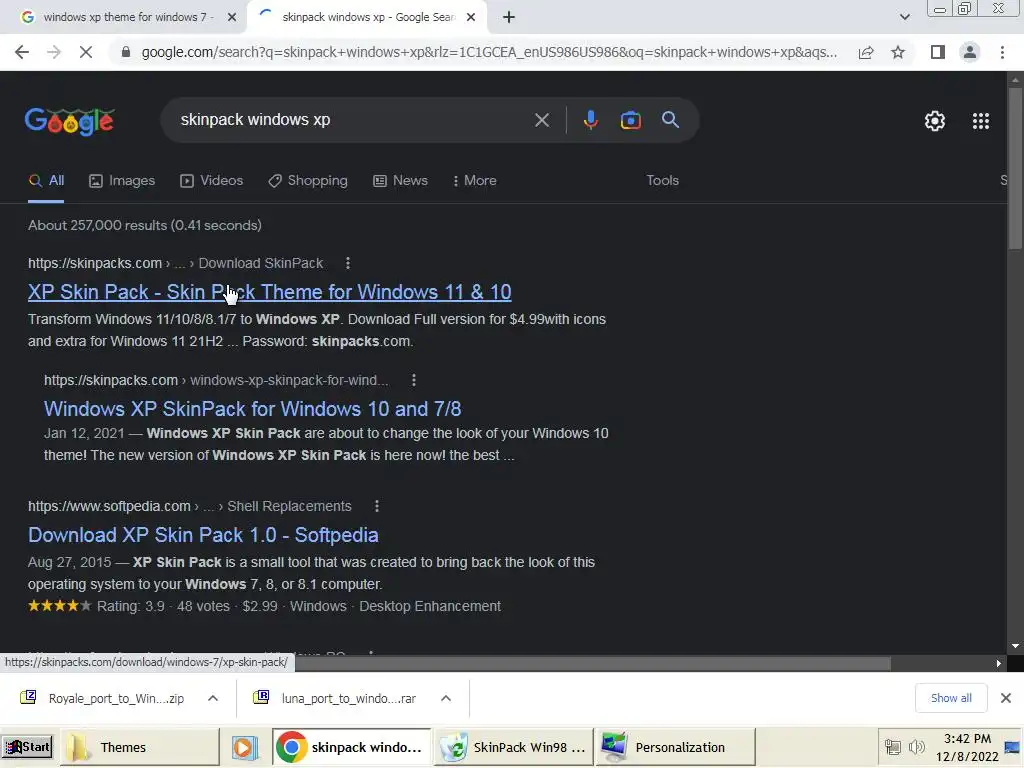Switch to Videos results
The height and width of the screenshot is (768, 1024).
click(212, 181)
